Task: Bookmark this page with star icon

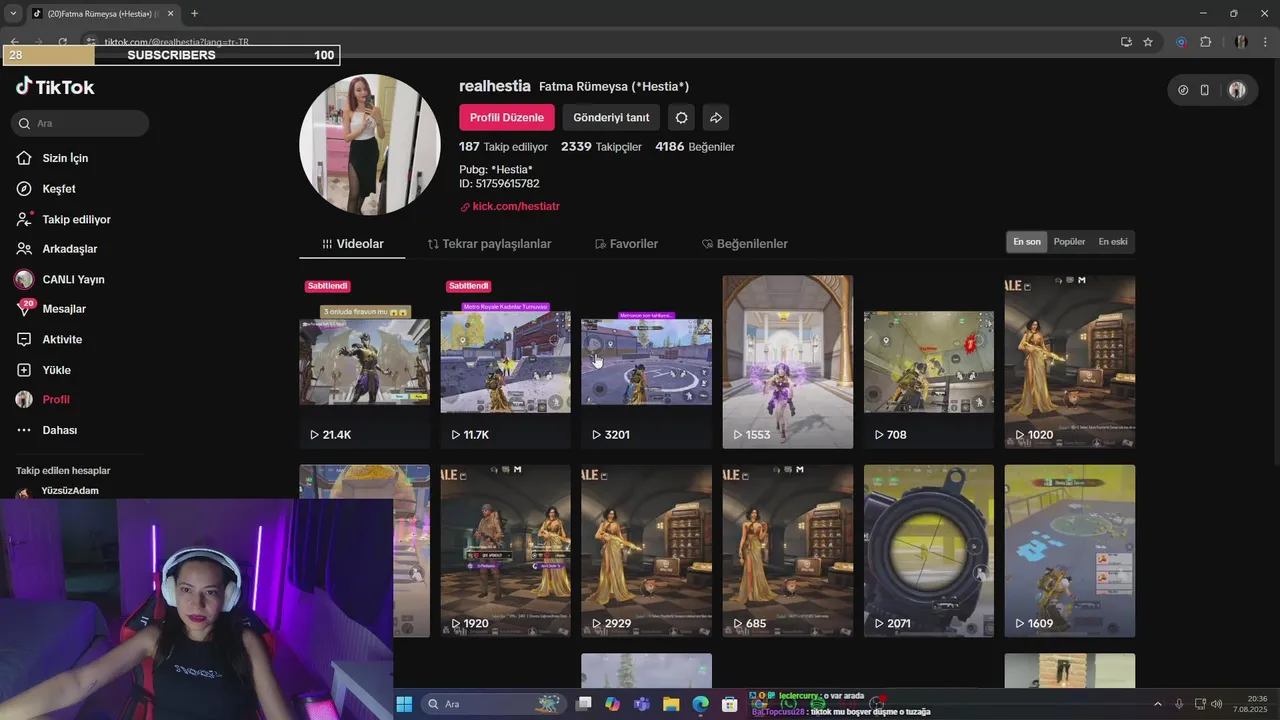Action: pos(1148,42)
